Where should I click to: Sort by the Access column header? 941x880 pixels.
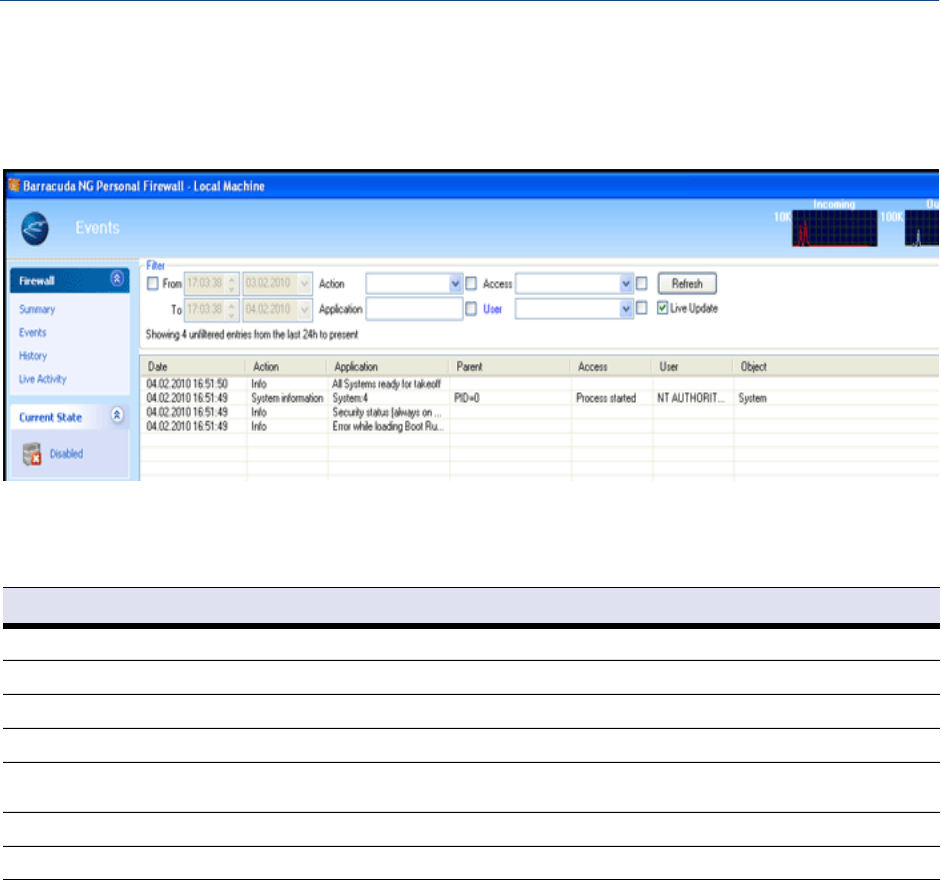(x=610, y=367)
